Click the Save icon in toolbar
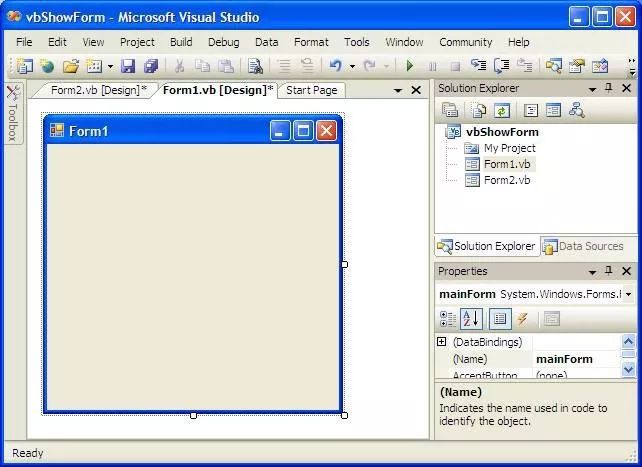The width and height of the screenshot is (642, 467). point(128,66)
